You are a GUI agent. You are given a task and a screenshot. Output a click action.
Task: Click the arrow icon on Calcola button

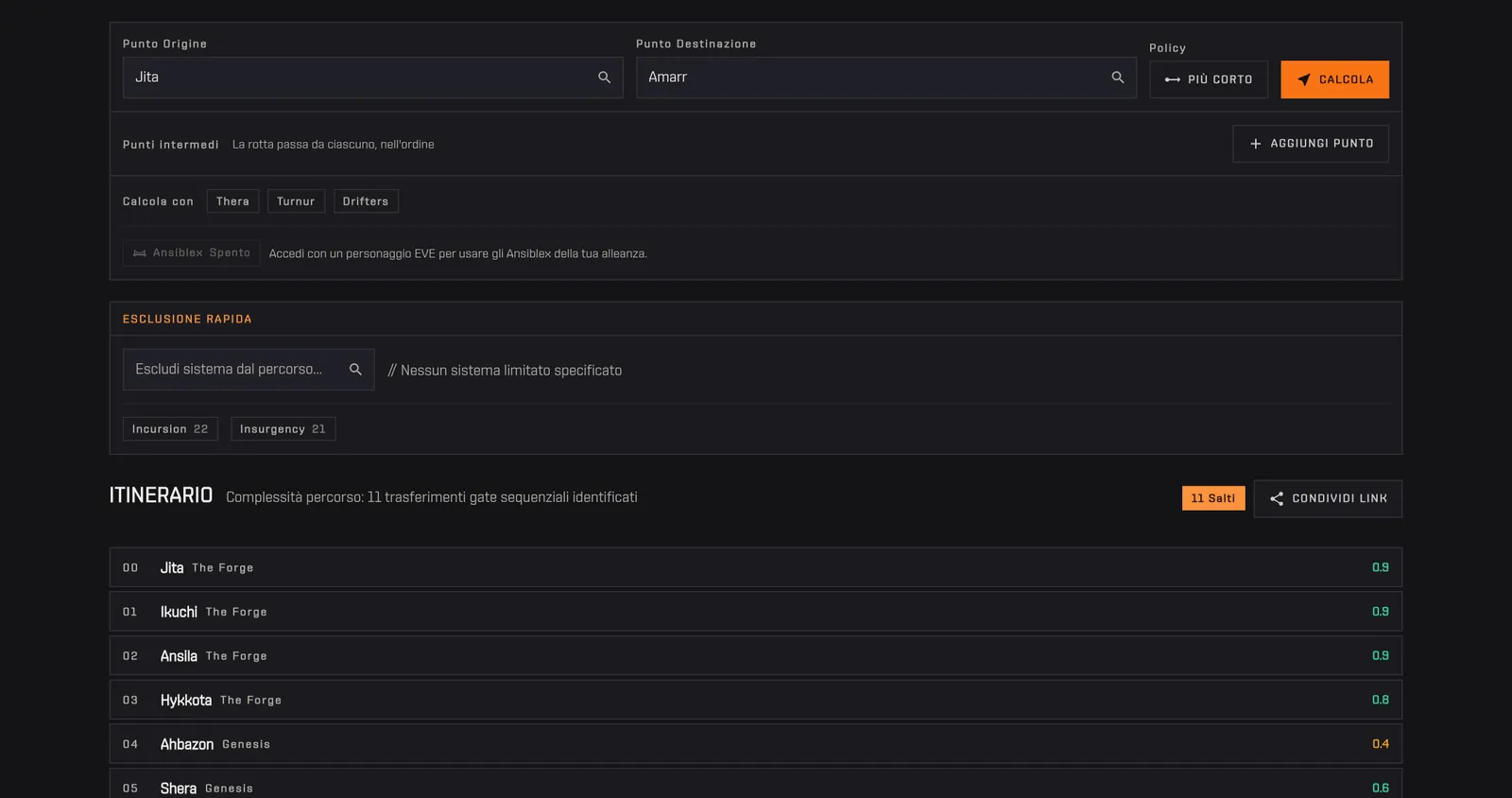(1304, 79)
